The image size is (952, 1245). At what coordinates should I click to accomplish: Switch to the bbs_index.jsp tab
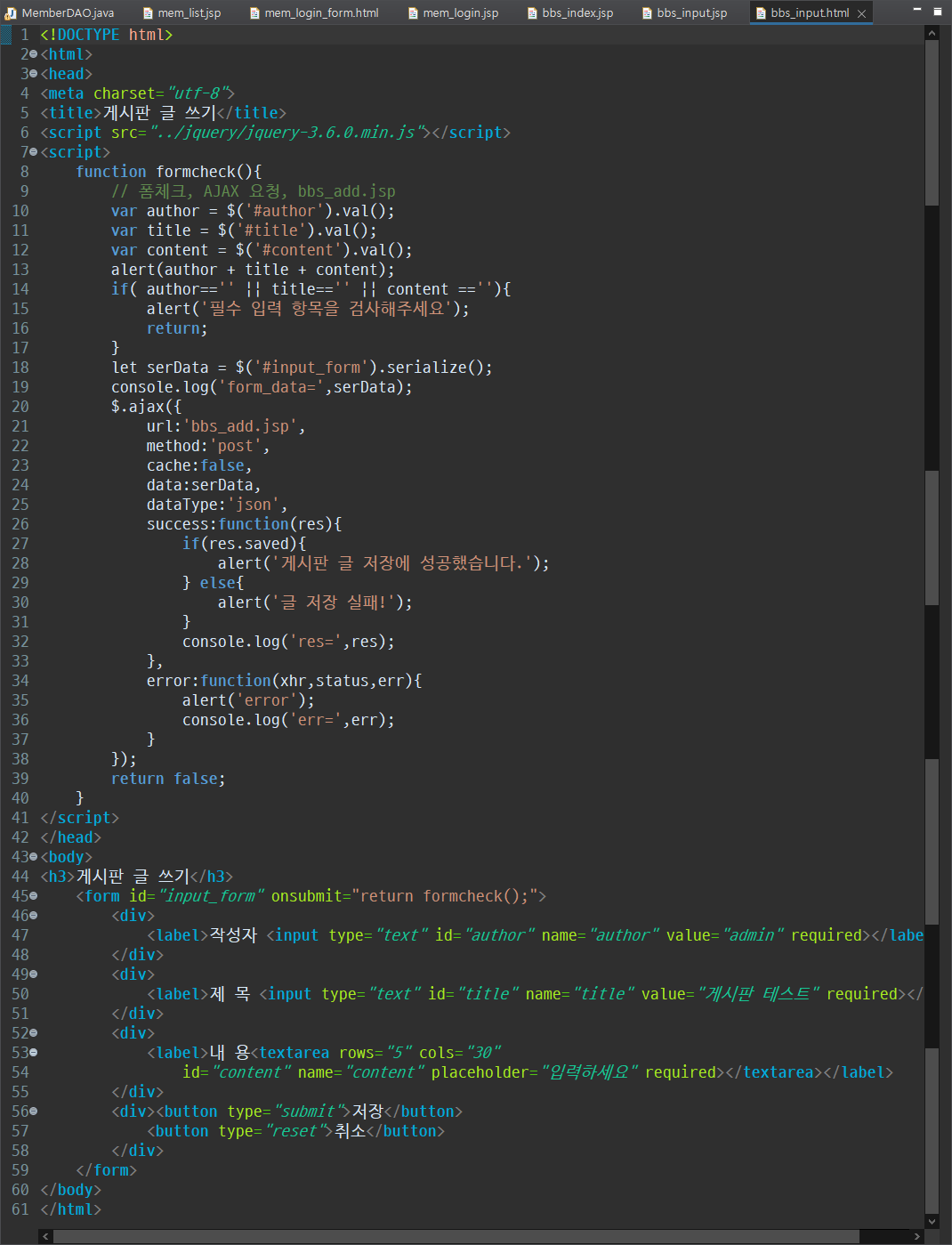[x=577, y=13]
